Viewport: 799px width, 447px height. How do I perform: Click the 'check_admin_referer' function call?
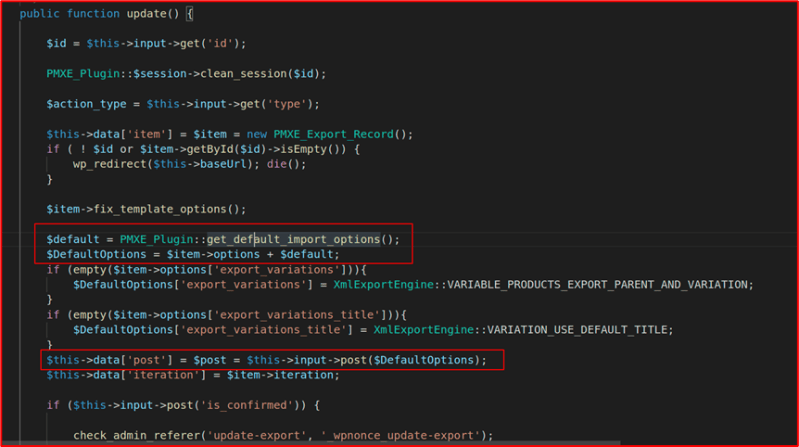tap(137, 436)
